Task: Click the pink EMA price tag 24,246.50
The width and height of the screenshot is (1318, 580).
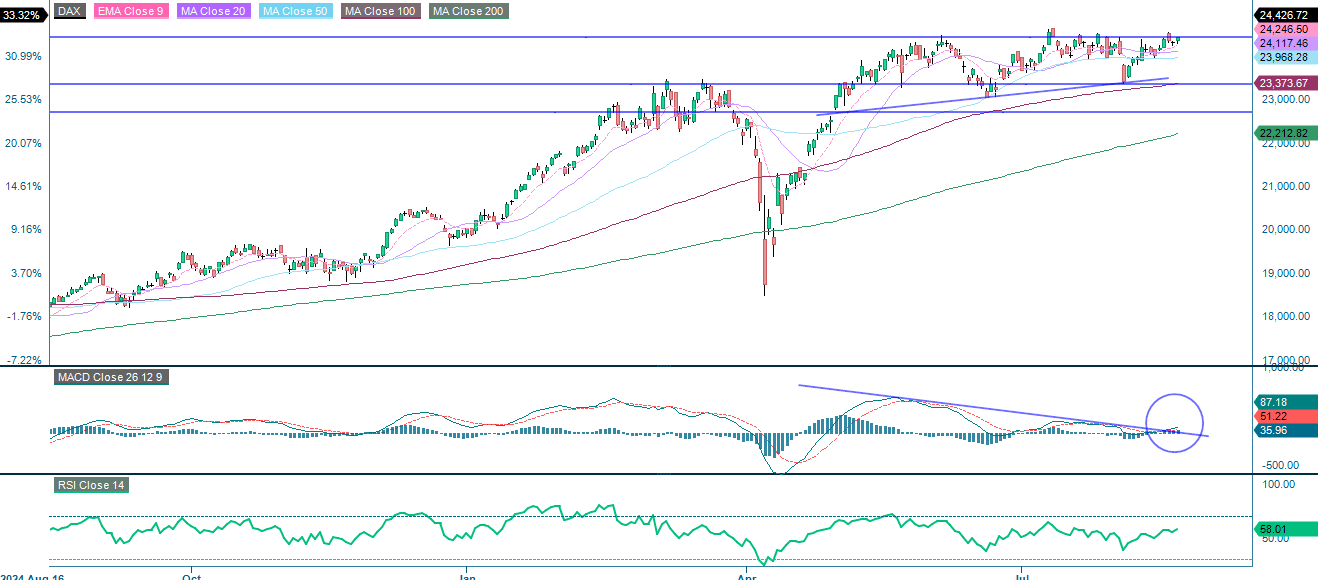Action: click(1284, 30)
